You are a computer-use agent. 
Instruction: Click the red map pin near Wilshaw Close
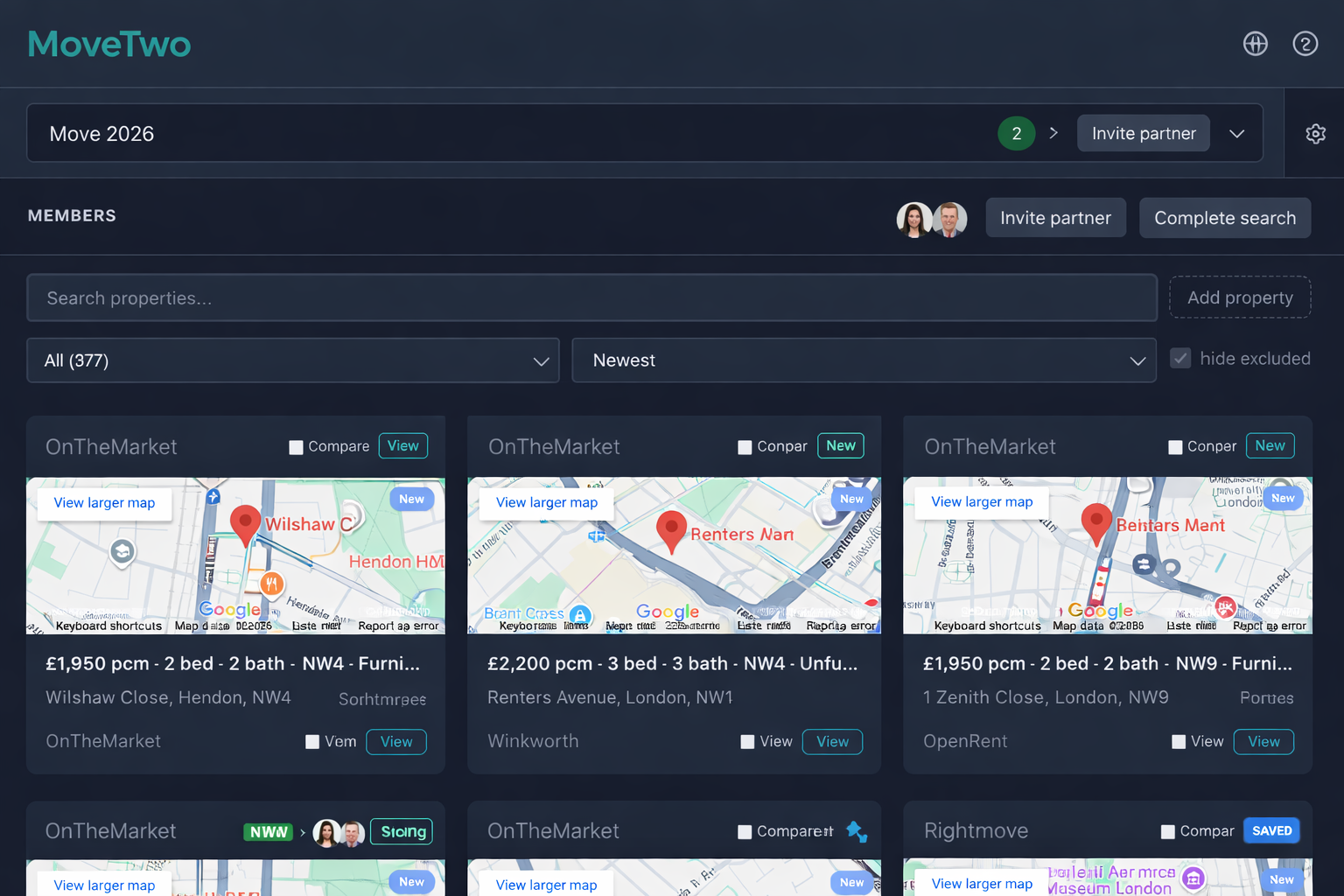tap(245, 523)
